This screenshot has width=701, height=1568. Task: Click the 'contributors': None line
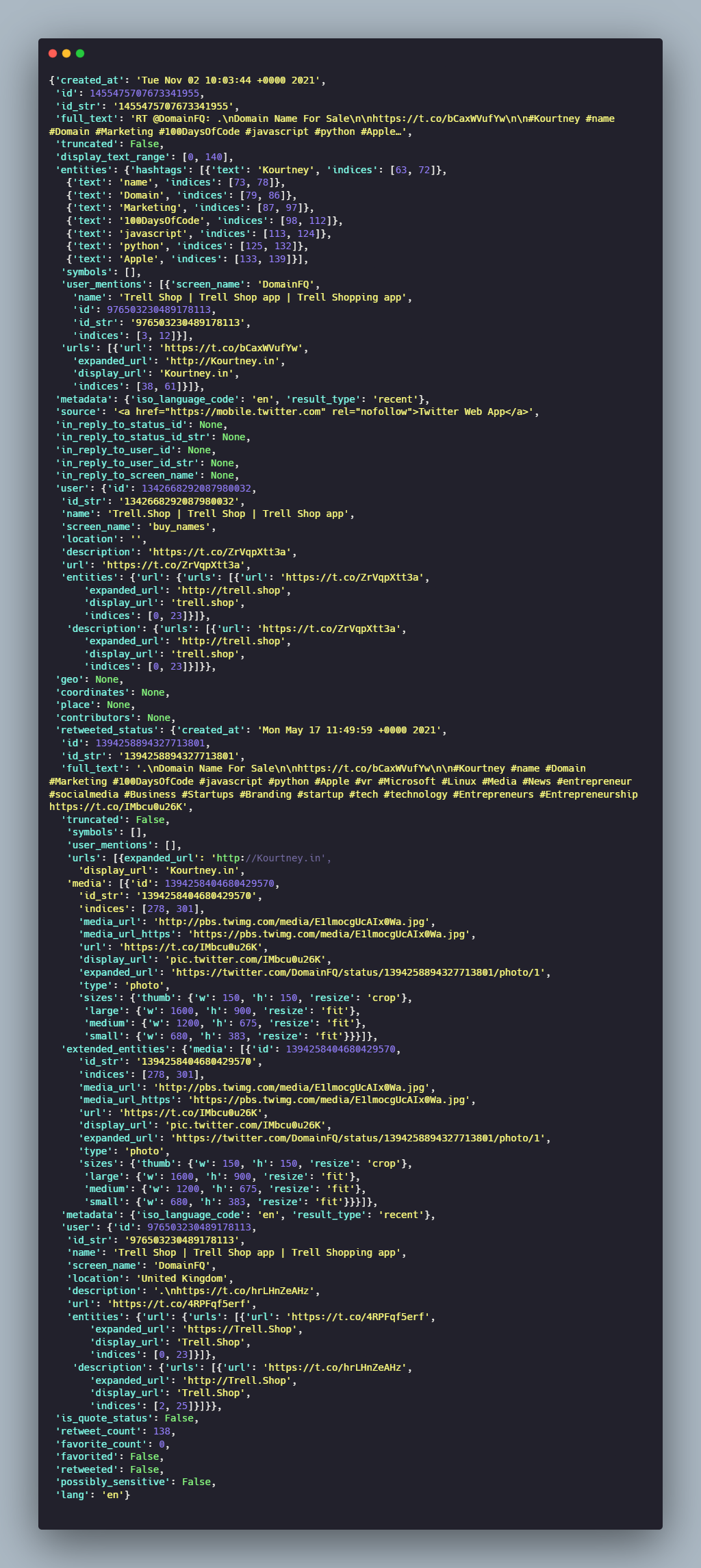coord(115,718)
